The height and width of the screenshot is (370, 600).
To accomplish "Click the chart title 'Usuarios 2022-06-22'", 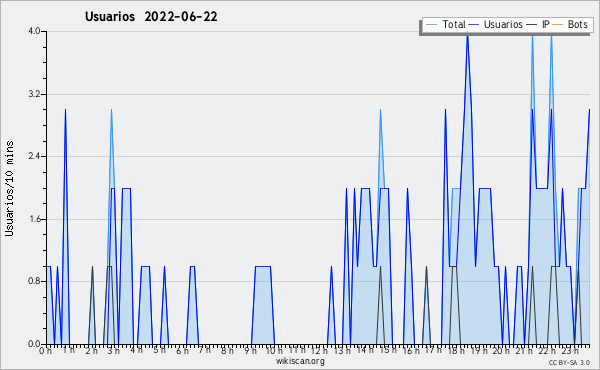I will [151, 17].
